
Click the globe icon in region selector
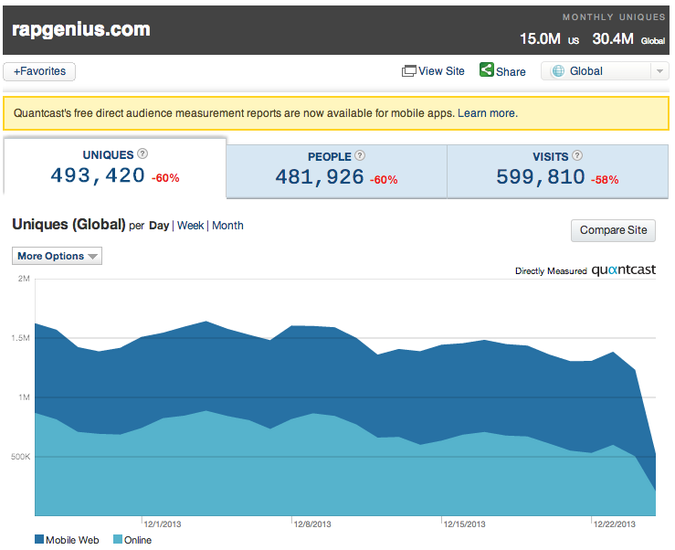pyautogui.click(x=558, y=71)
